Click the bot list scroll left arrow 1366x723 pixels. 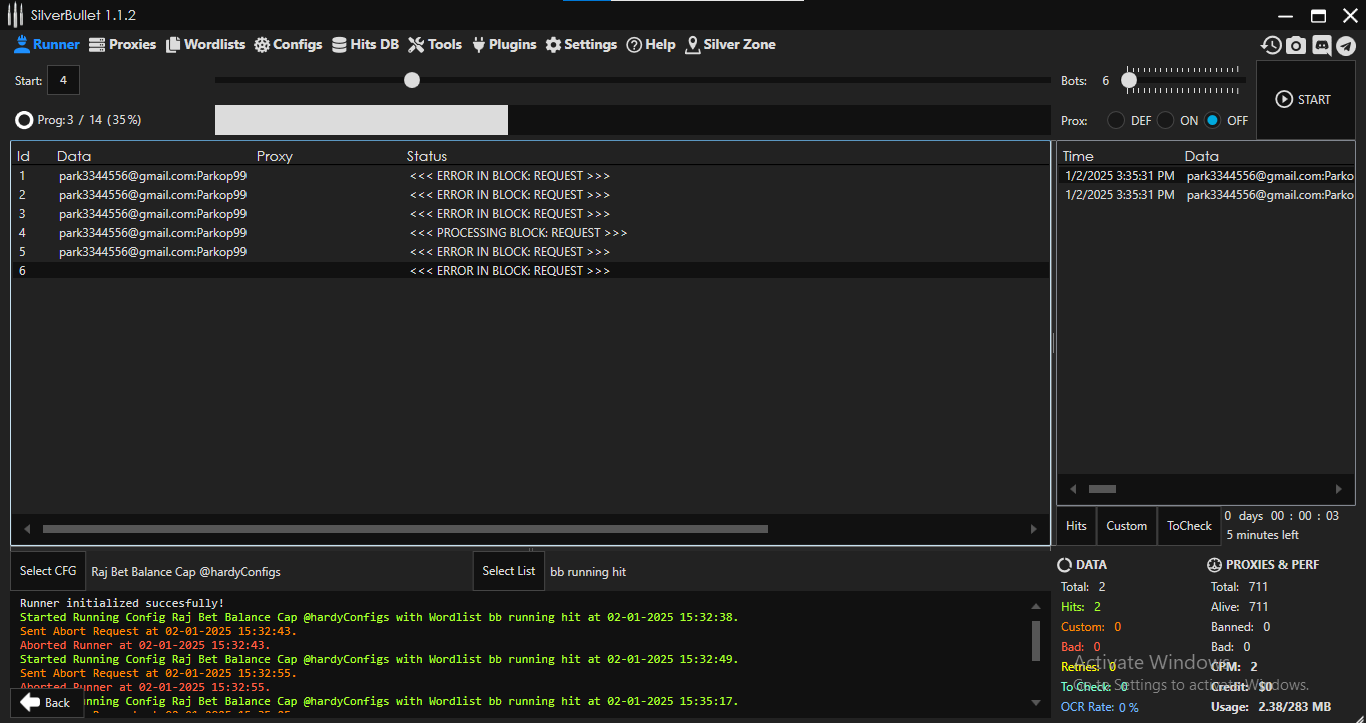[x=27, y=529]
